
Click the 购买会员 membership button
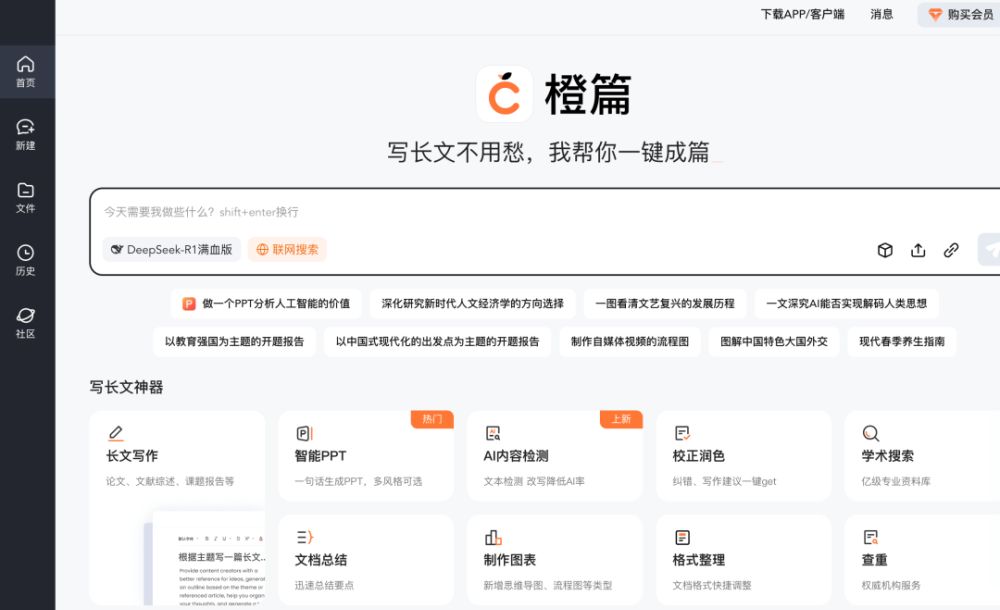click(960, 14)
